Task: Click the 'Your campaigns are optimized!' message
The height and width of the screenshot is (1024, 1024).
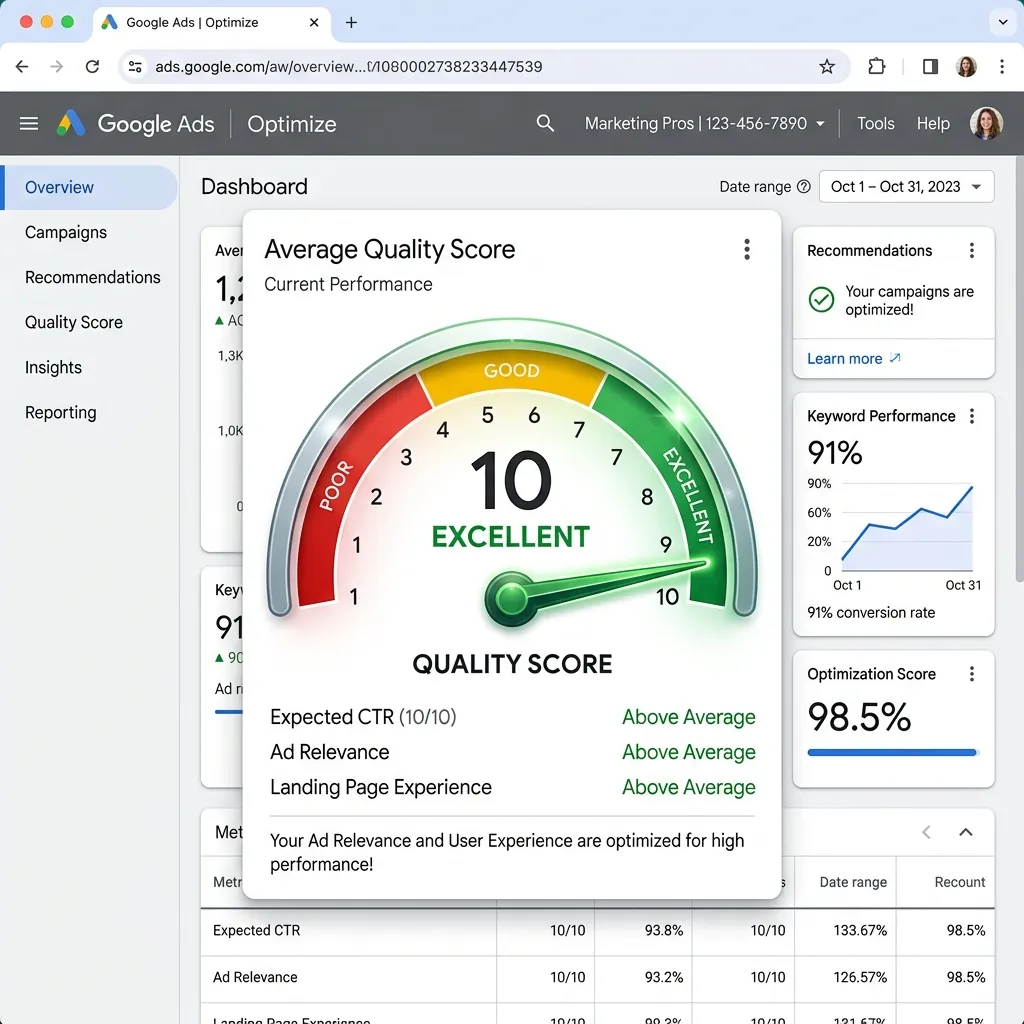Action: coord(909,300)
